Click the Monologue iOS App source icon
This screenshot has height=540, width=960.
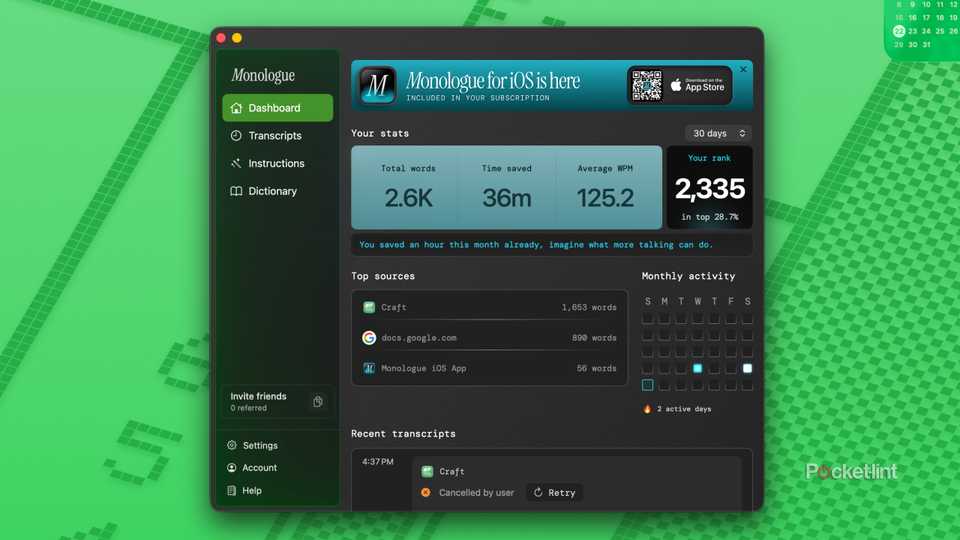[x=369, y=368]
